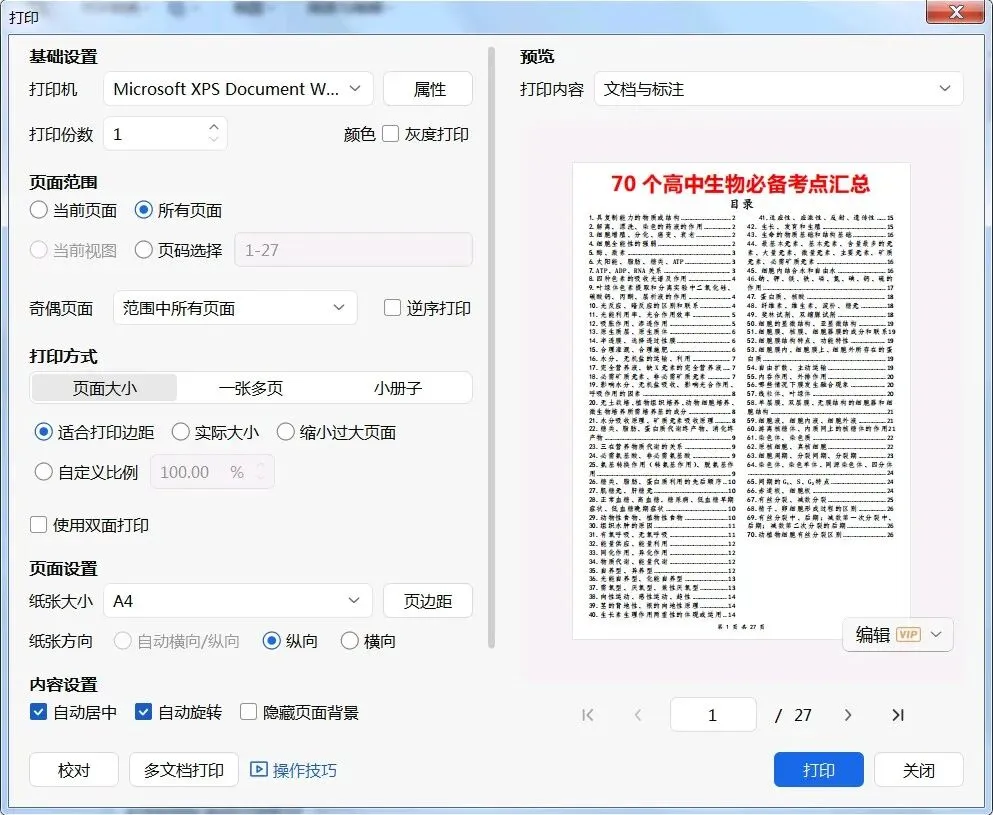
Task: Uncheck 自动旋转 checkbox
Action: pyautogui.click(x=143, y=712)
